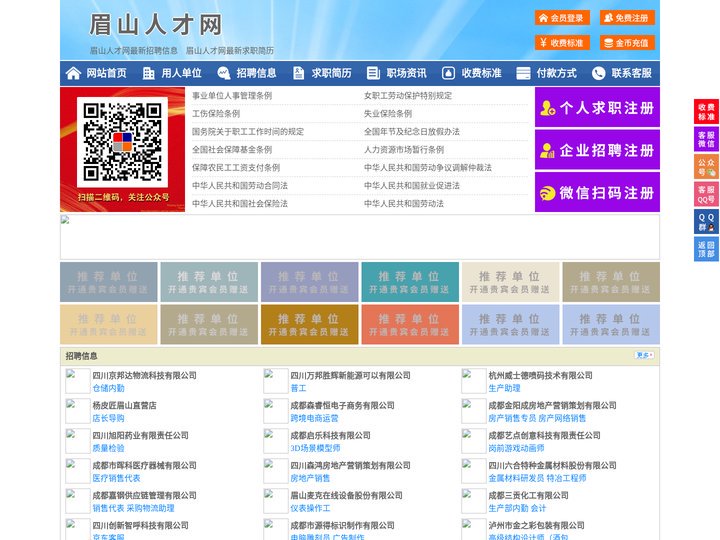Open 求职简历 navigation item
Image resolution: width=720 pixels, height=540 pixels.
[332, 73]
